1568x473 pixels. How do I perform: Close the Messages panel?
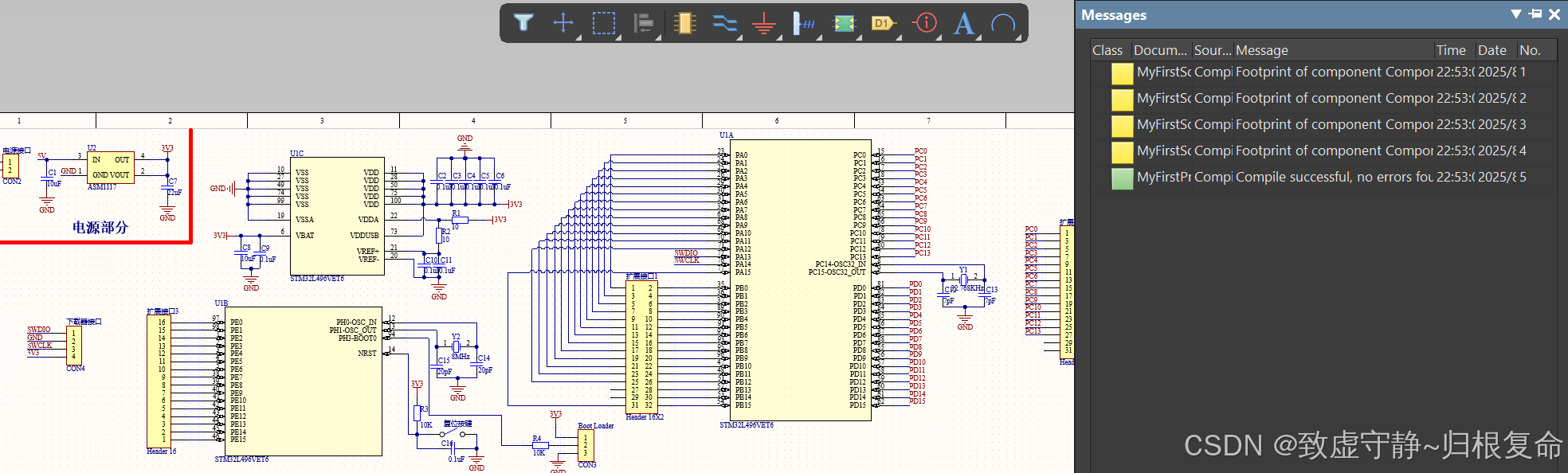tap(1554, 14)
